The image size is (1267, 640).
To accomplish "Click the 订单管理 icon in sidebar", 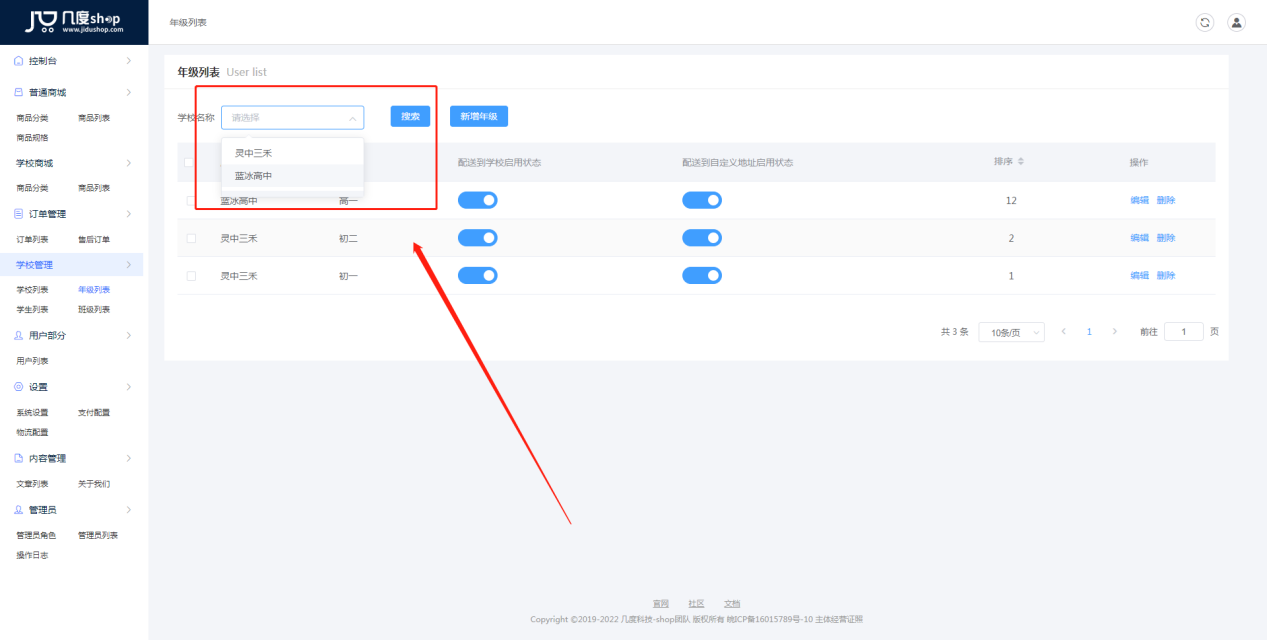I will pos(19,214).
